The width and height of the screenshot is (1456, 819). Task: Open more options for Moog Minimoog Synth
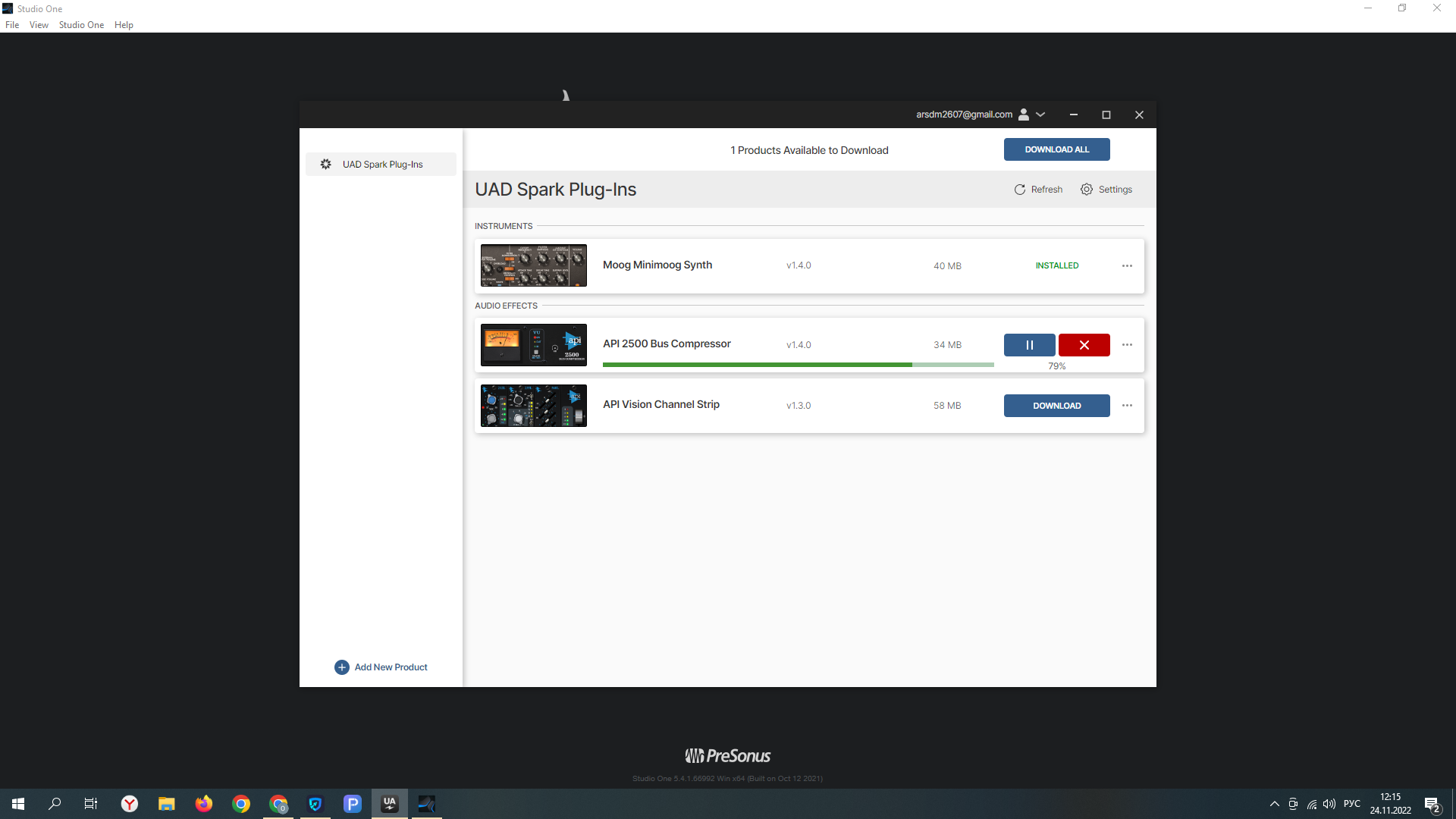(1127, 266)
